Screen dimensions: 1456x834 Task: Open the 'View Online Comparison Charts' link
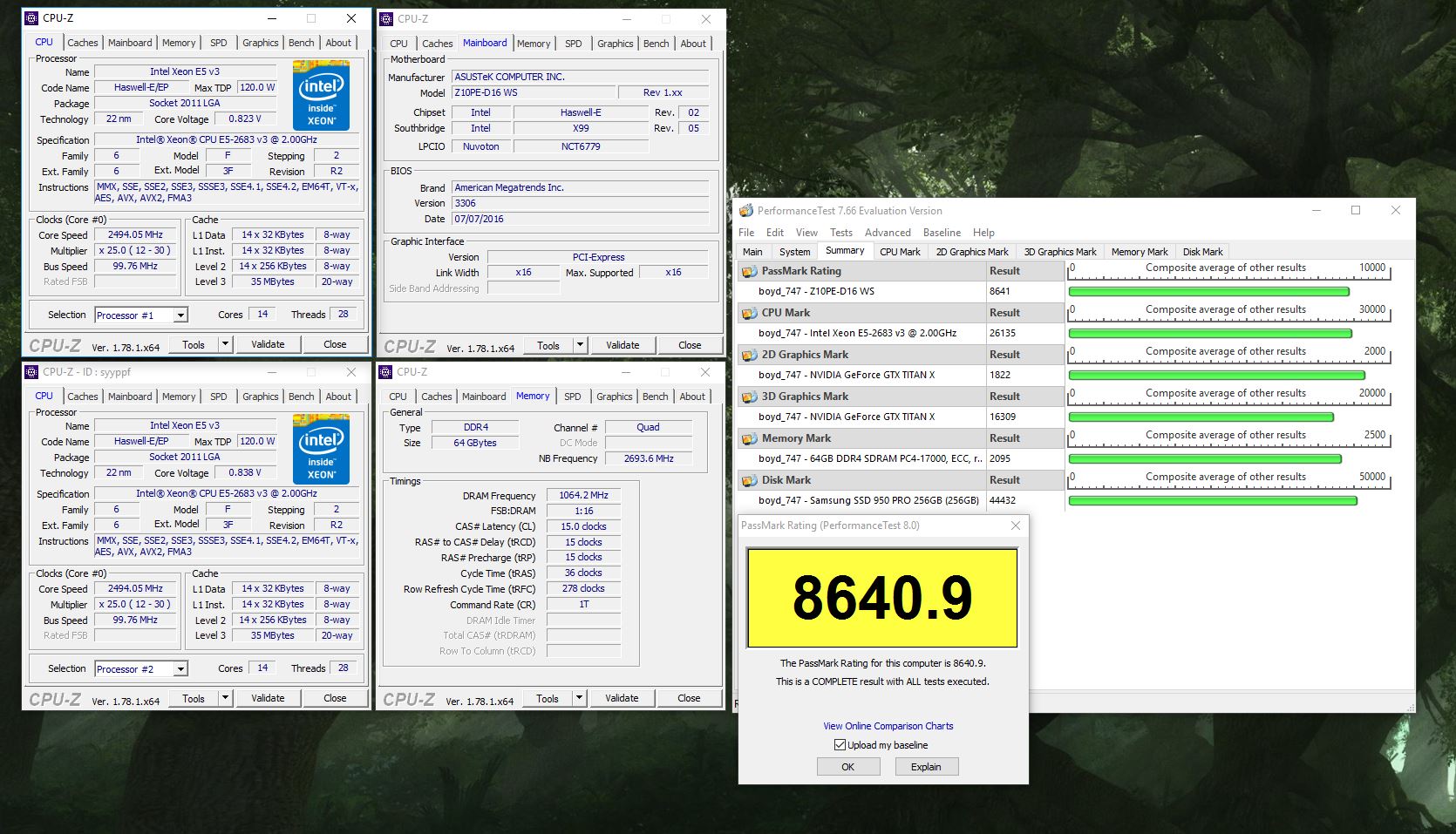pyautogui.click(x=888, y=726)
